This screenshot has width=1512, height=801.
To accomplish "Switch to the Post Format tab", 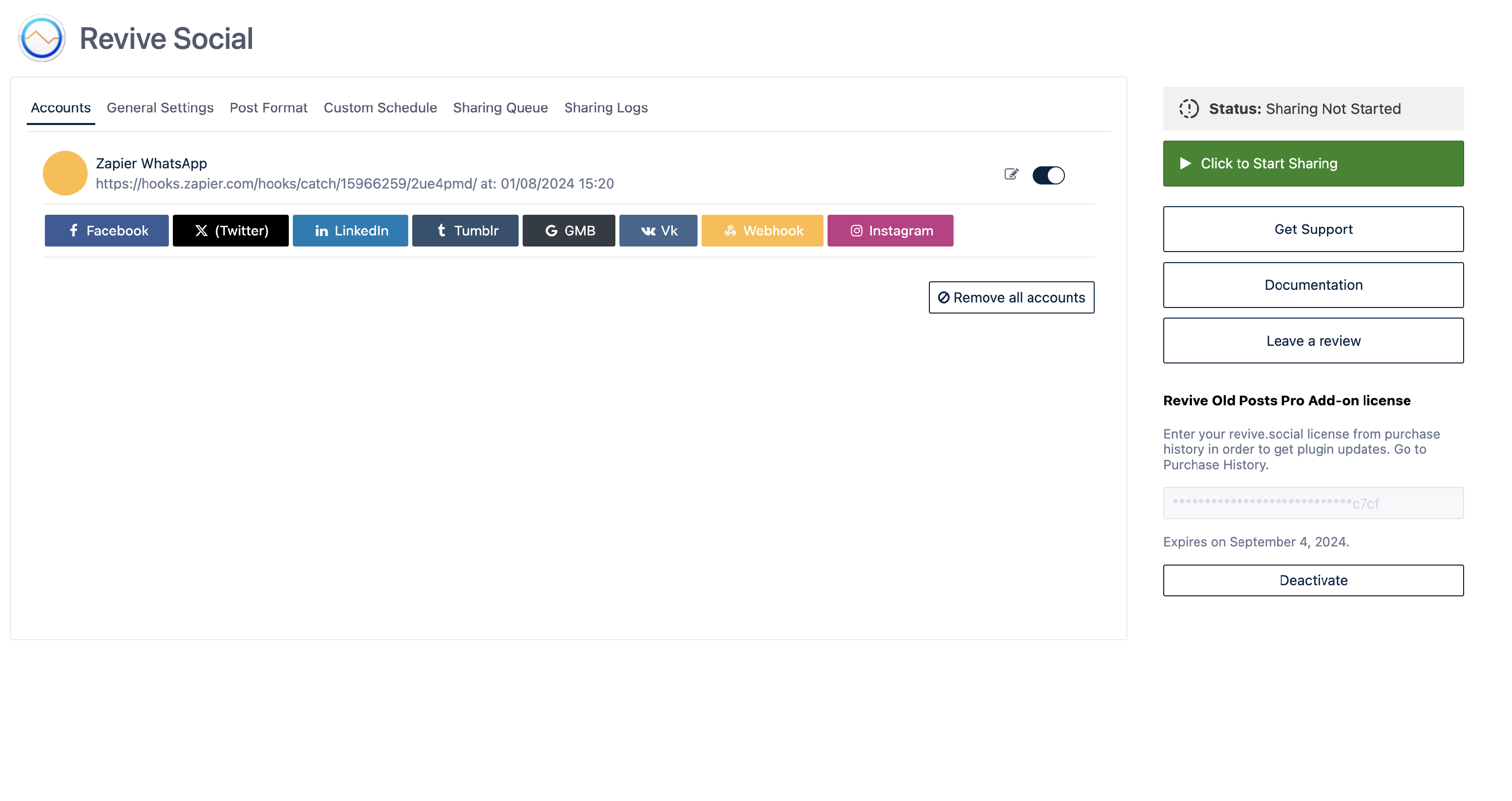I will [x=268, y=108].
